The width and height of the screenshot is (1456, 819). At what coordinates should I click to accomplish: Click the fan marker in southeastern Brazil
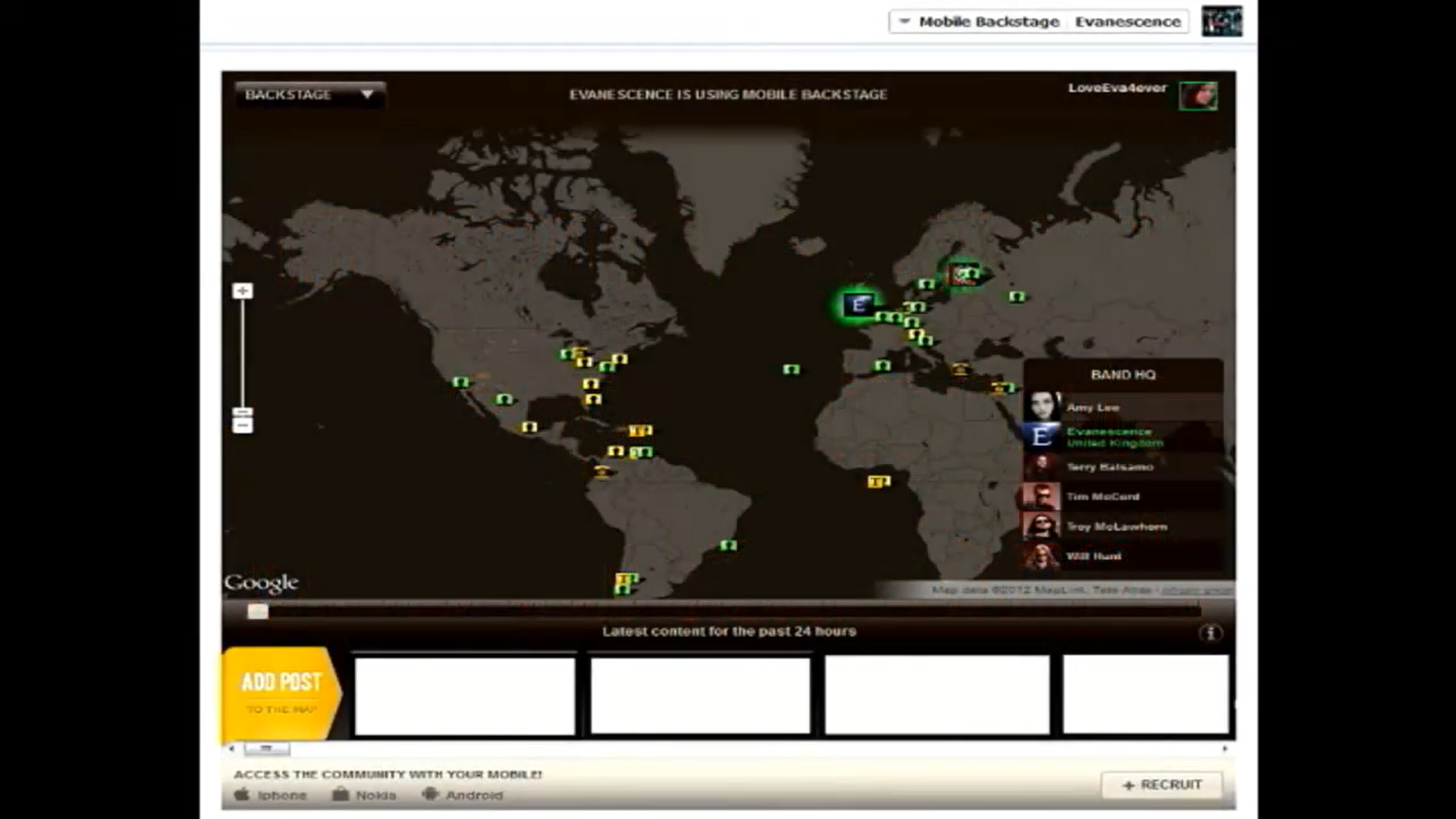pos(728,545)
